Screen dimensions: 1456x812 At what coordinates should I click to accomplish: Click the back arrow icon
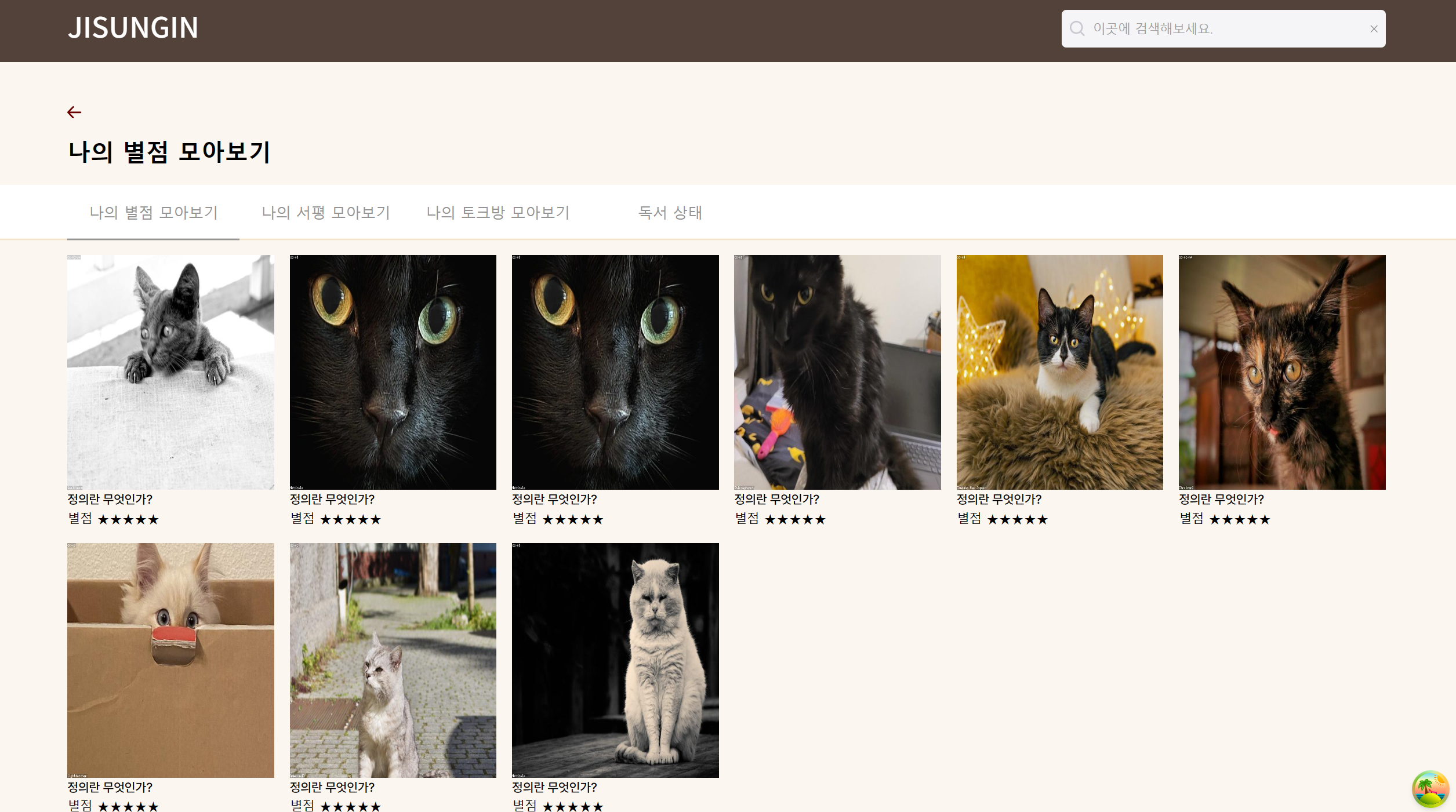(74, 112)
